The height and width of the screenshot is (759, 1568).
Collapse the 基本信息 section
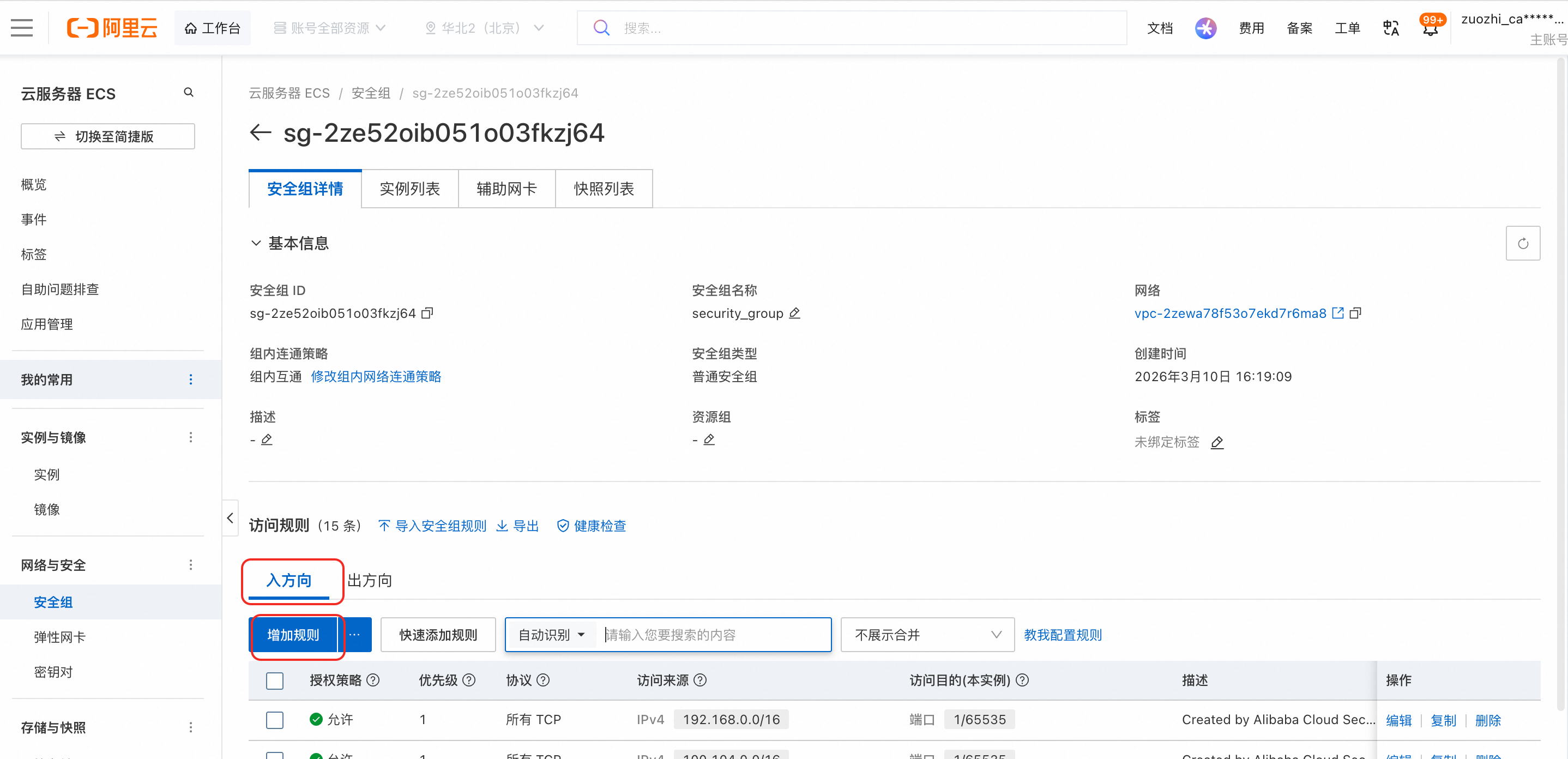[256, 243]
